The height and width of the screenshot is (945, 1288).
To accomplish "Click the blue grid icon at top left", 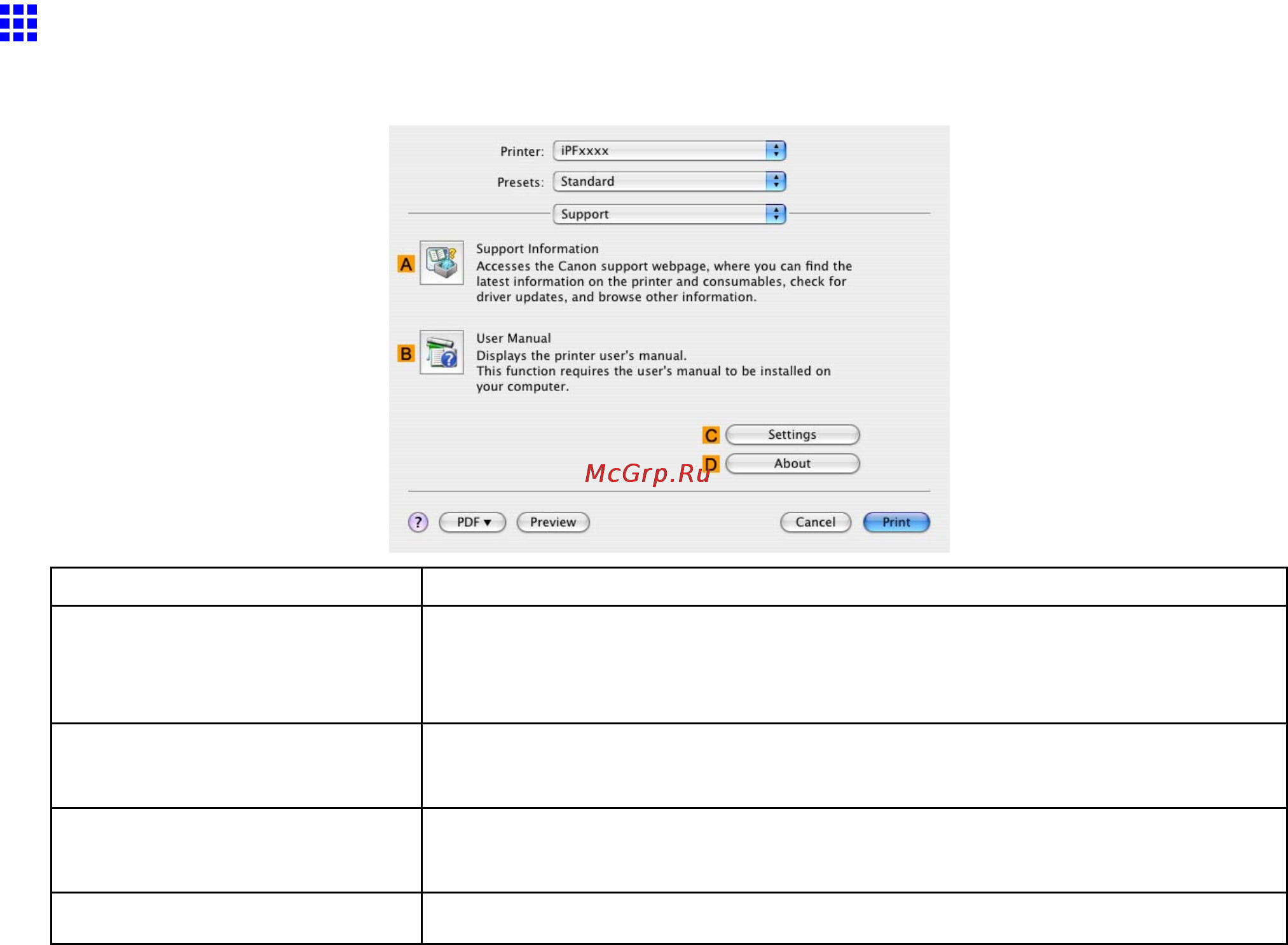I will tap(18, 23).
